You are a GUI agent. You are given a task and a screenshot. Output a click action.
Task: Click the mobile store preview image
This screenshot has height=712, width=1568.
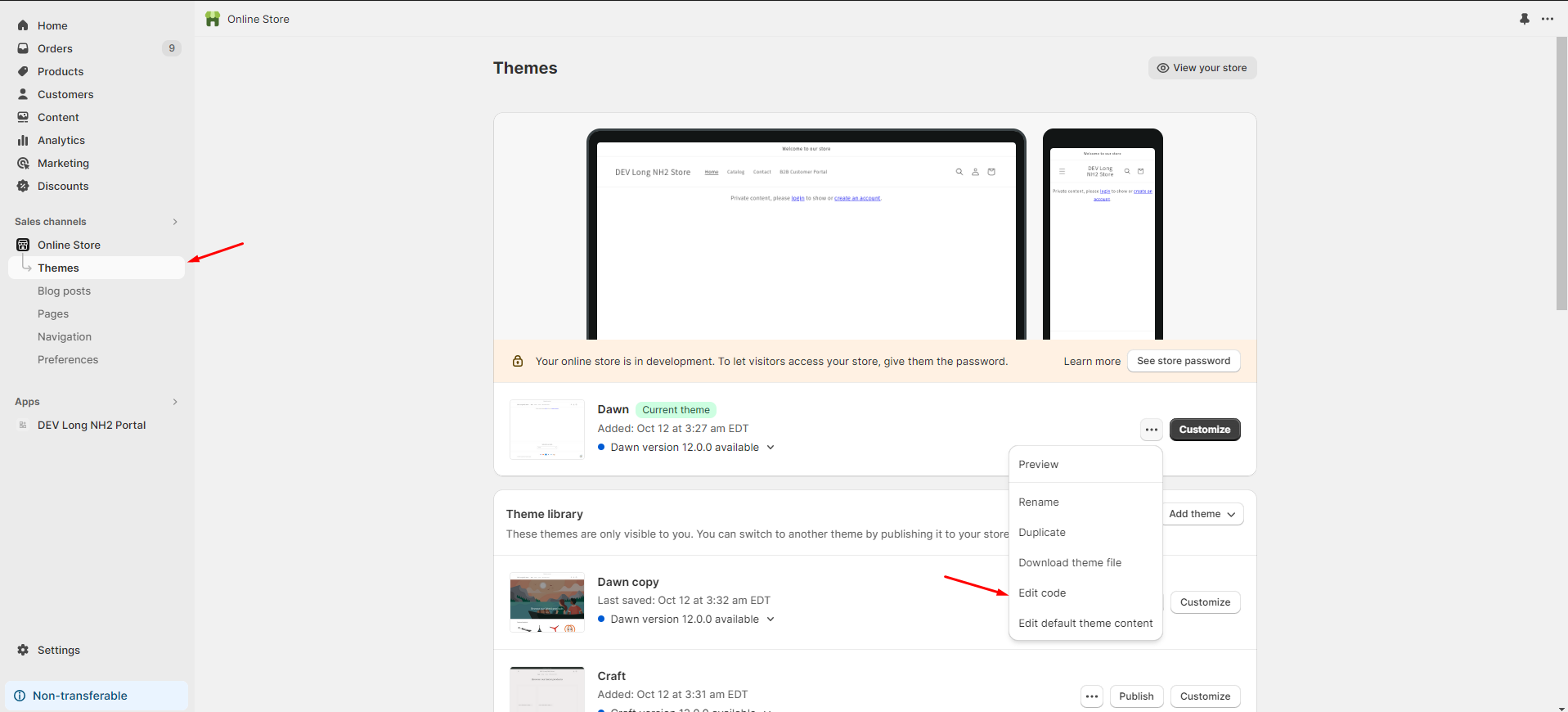point(1103,234)
